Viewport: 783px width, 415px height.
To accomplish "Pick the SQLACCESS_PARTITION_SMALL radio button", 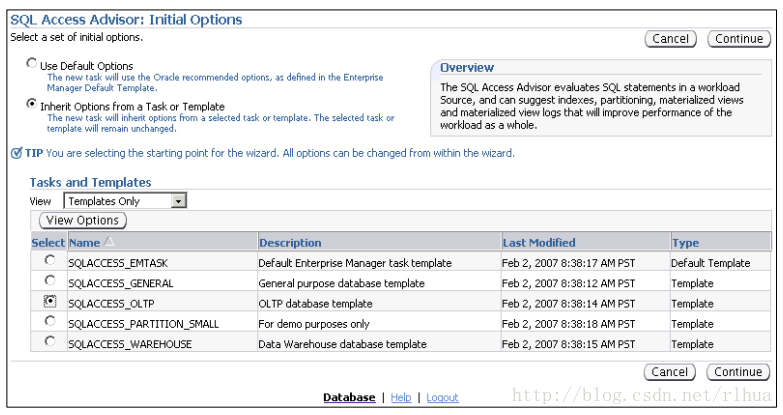I will point(49,321).
